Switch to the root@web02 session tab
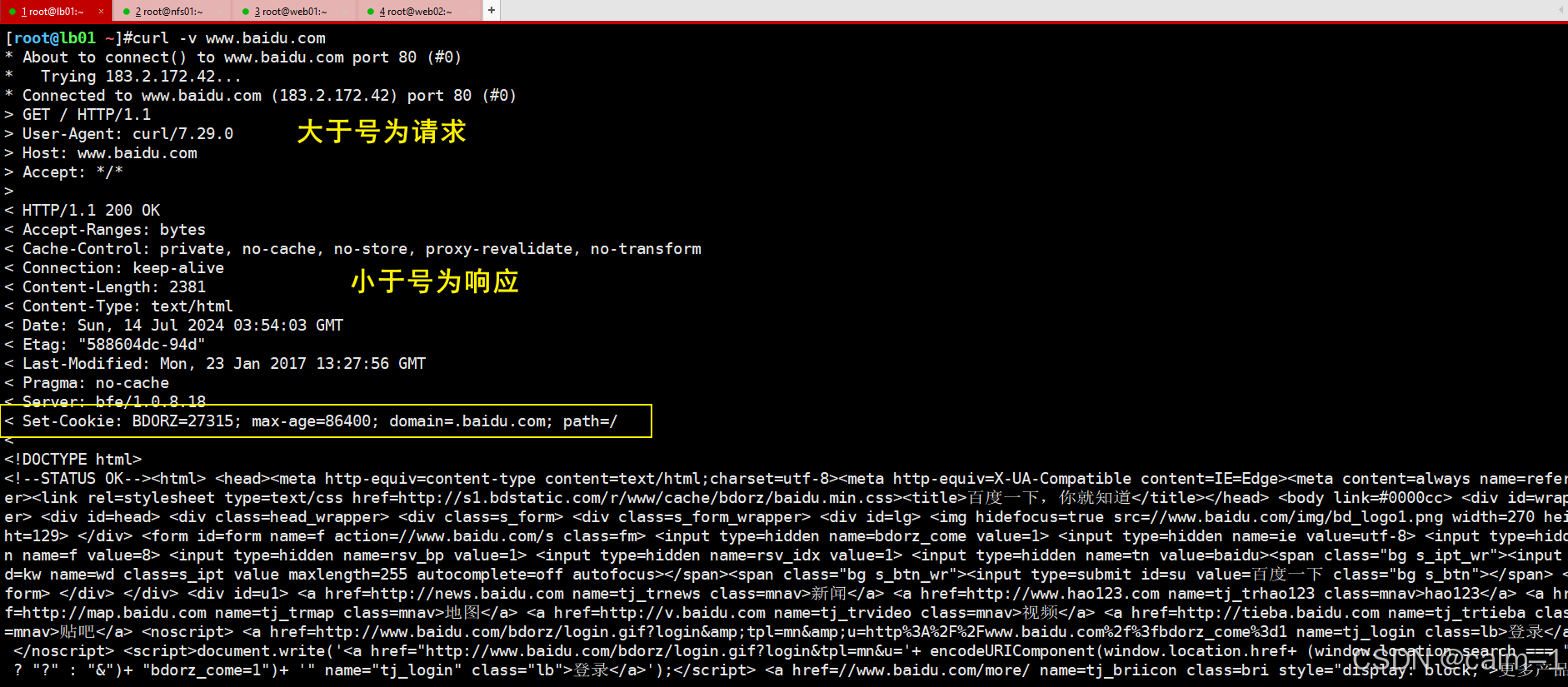The image size is (1568, 687). pos(419,11)
